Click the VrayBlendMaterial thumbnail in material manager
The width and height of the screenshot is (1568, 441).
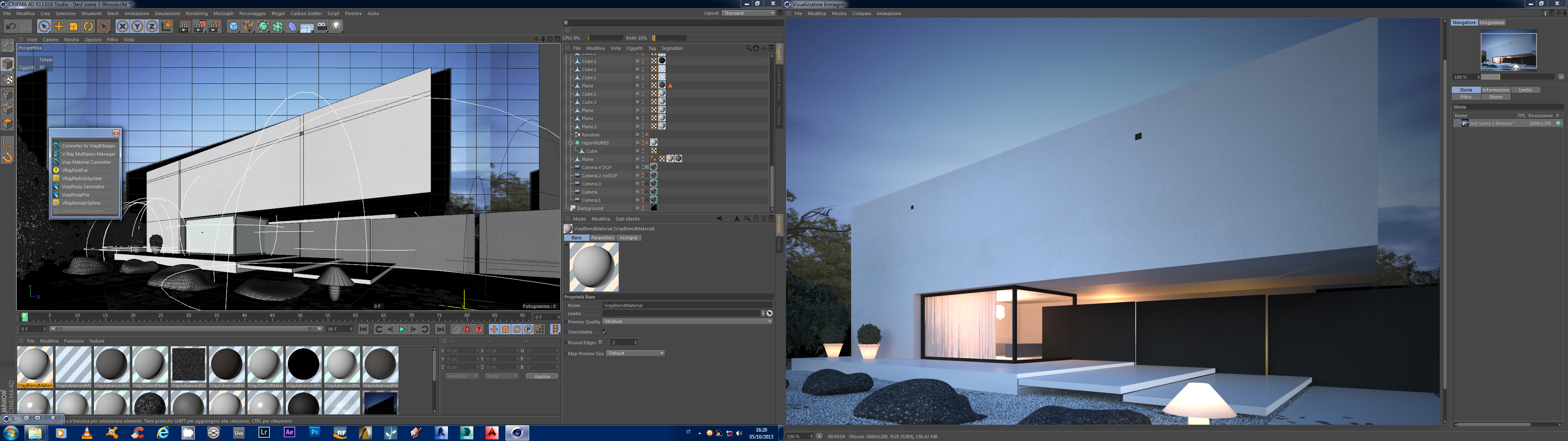pos(35,365)
